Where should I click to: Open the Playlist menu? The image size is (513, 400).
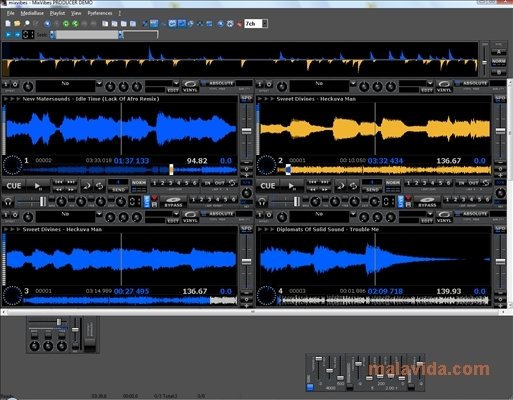point(57,13)
